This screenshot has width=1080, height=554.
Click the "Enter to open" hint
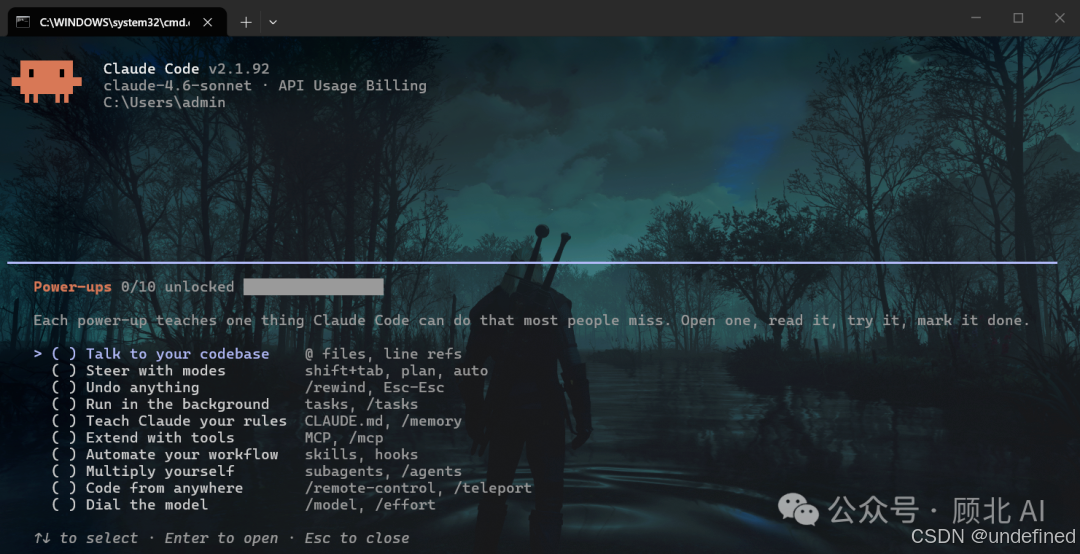click(x=221, y=538)
